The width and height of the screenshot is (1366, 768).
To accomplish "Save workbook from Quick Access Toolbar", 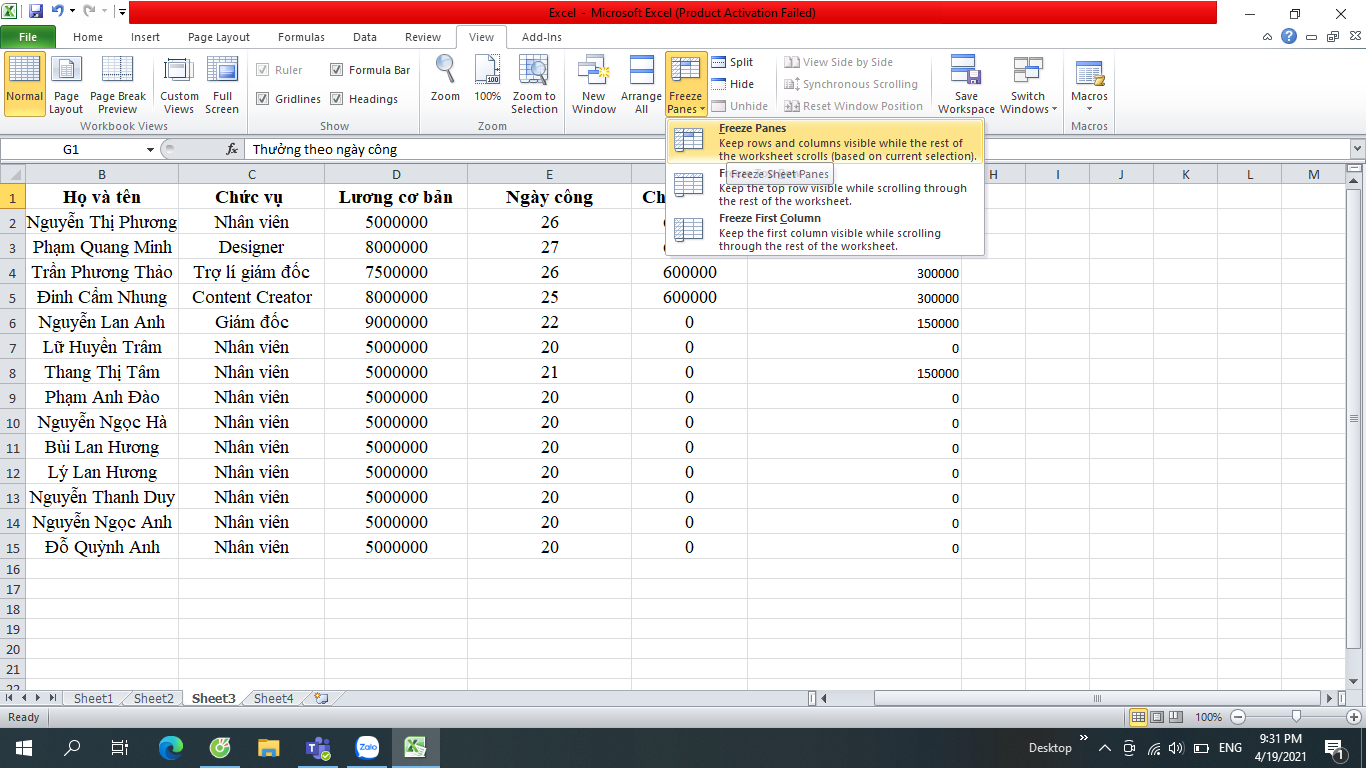I will [36, 12].
